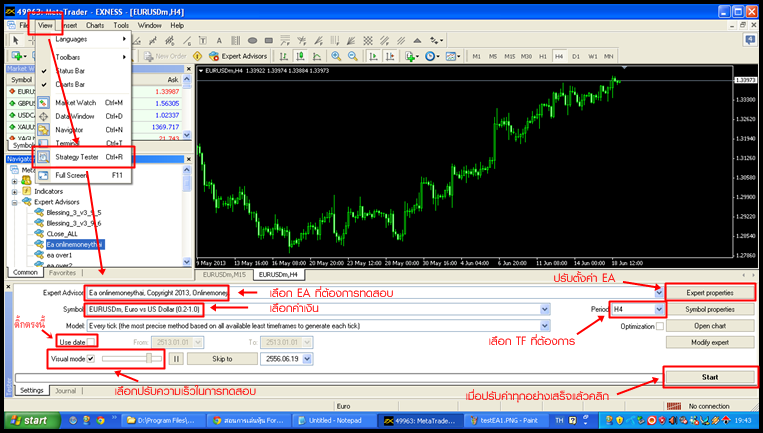Zoom in on the chart

[x=336, y=56]
